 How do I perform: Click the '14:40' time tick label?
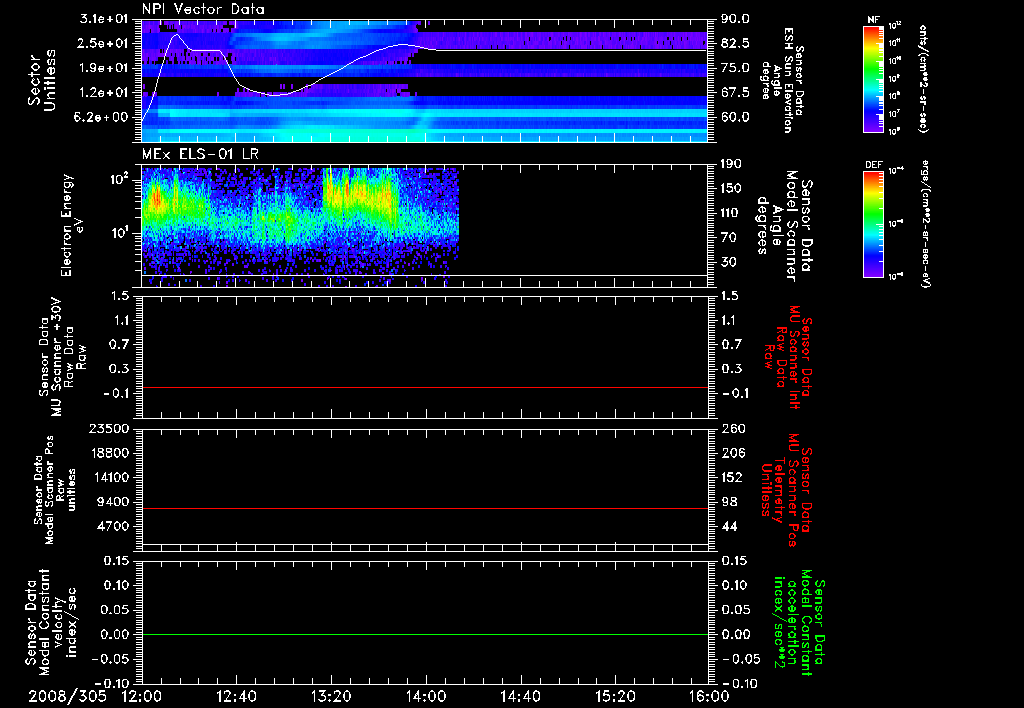(x=520, y=696)
